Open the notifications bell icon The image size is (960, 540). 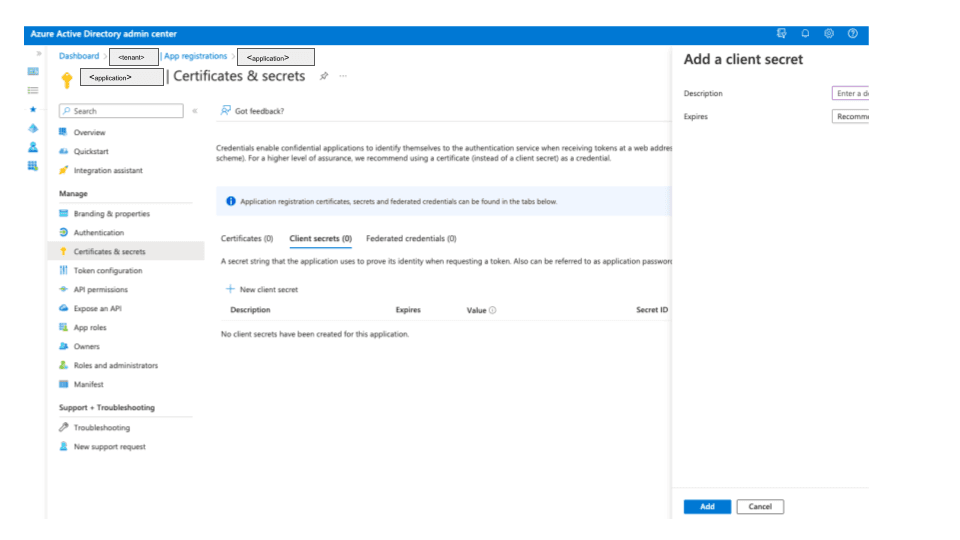click(805, 34)
